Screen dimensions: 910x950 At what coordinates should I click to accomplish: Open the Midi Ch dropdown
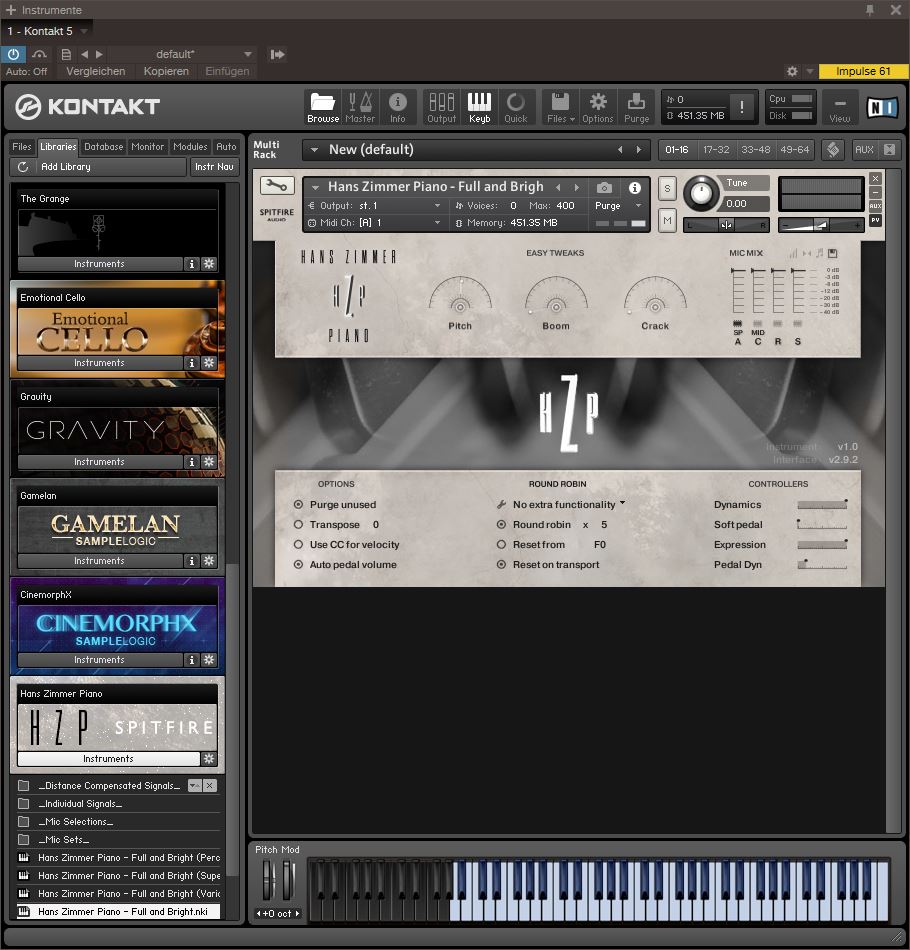click(x=437, y=222)
